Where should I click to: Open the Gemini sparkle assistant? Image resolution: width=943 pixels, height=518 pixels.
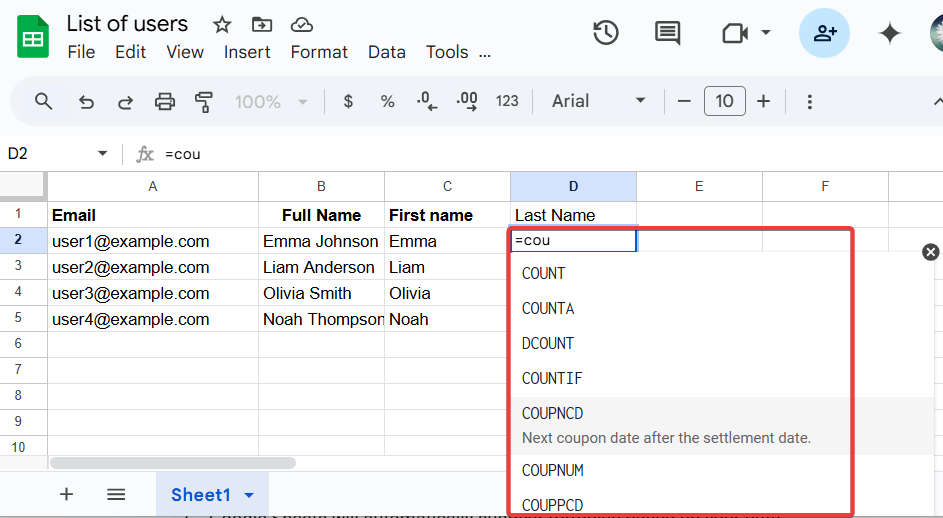tap(889, 33)
